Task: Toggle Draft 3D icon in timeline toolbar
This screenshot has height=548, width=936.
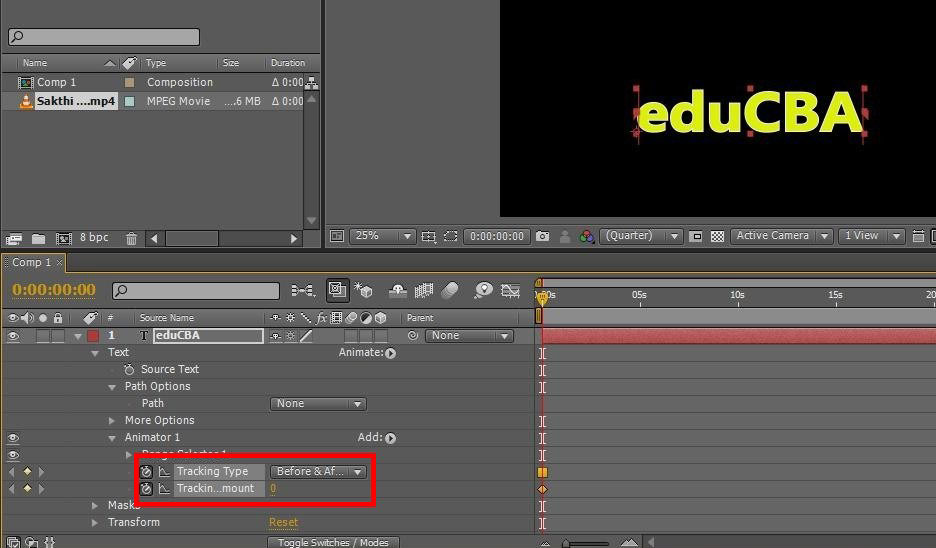Action: [363, 291]
